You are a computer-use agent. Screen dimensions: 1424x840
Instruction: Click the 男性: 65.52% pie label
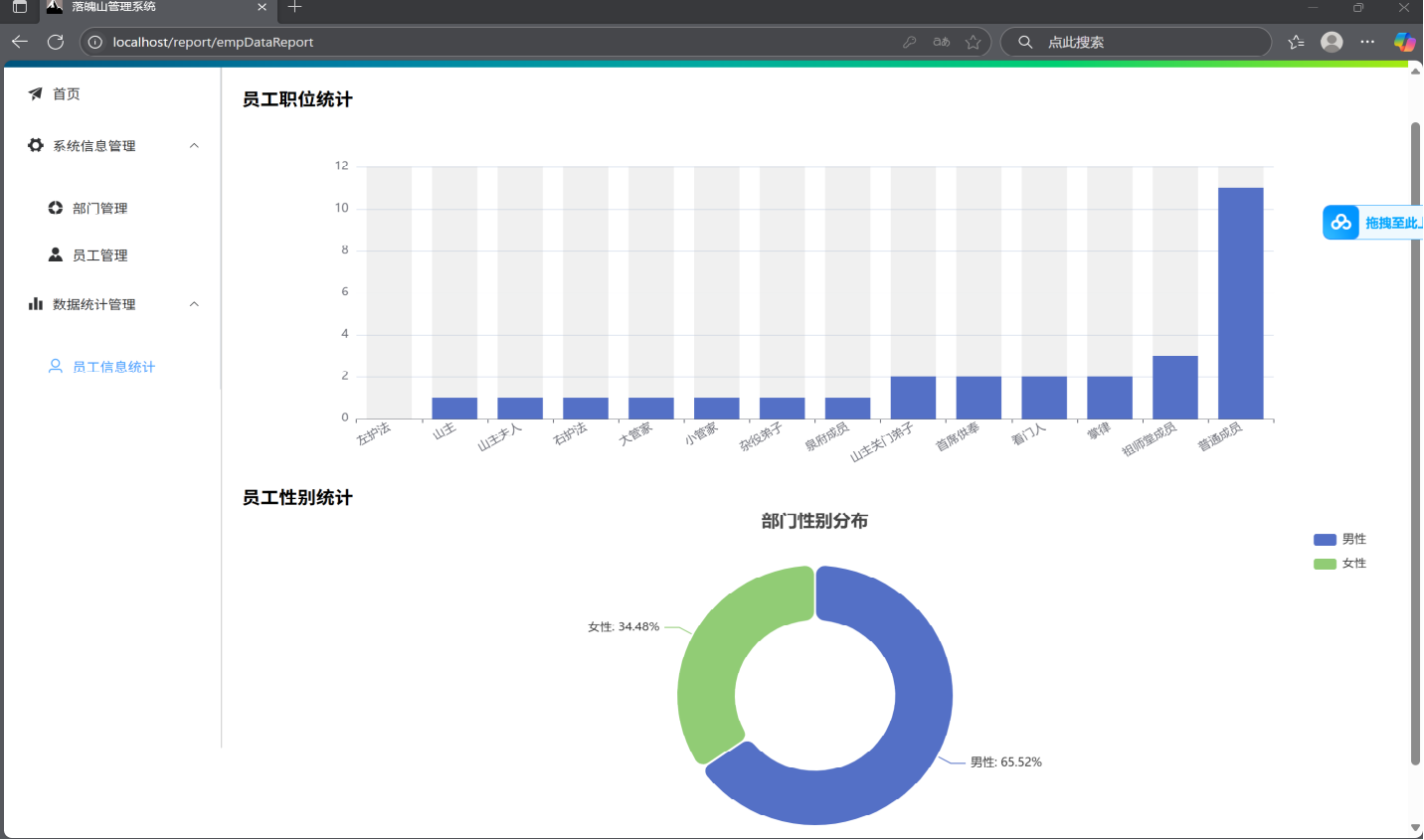pyautogui.click(x=1006, y=761)
